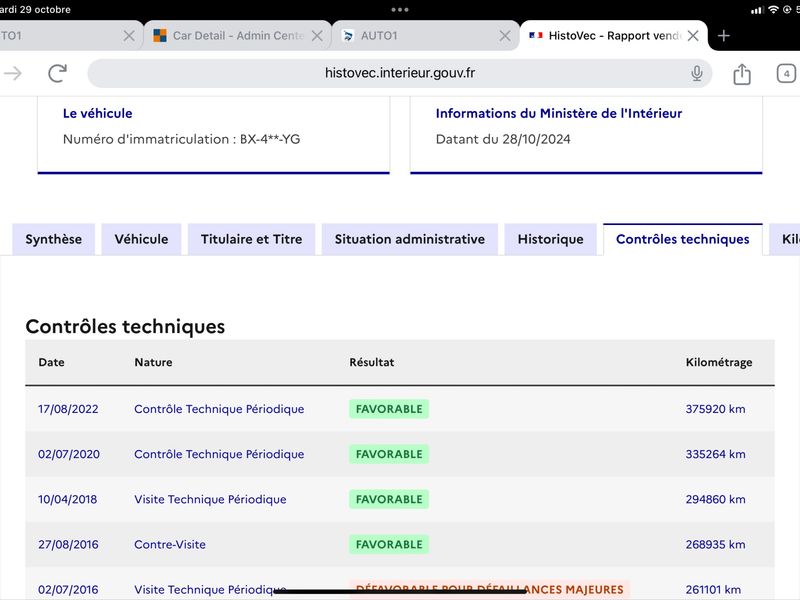Click the registration number BX-4**-YG text

point(270,139)
